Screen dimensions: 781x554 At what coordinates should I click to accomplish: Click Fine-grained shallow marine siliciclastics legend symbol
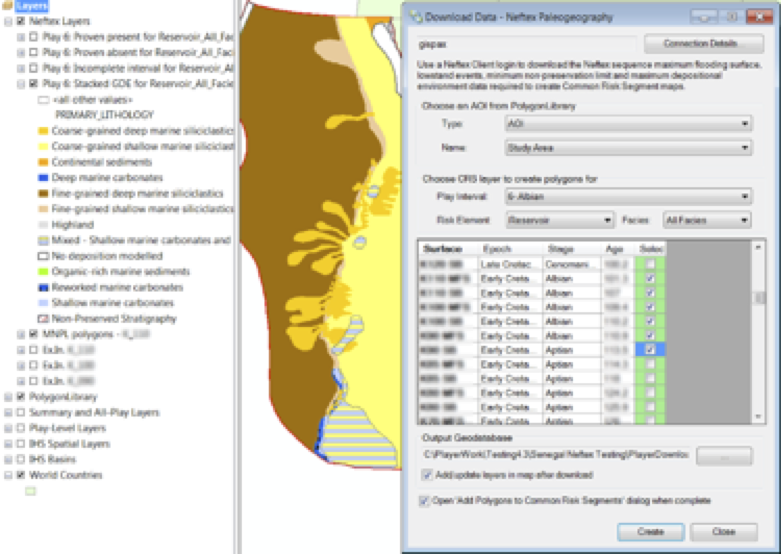pyautogui.click(x=43, y=209)
